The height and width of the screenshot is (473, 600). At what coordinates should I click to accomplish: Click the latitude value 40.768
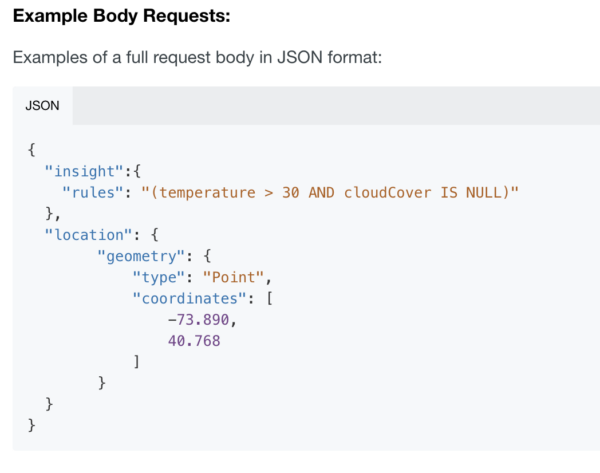(x=194, y=341)
